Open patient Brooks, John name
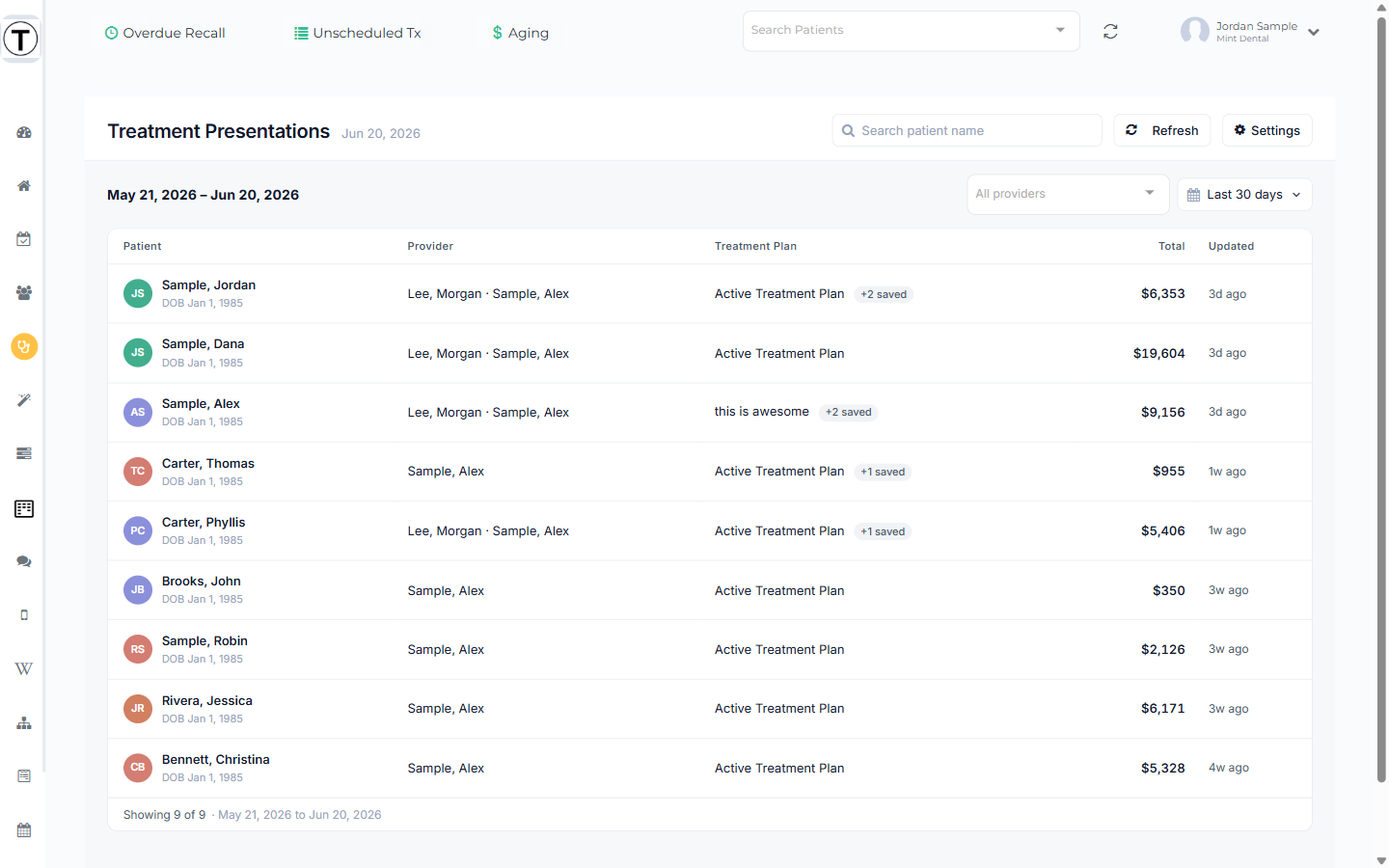Screen dimensions: 1389x868 coord(202,582)
